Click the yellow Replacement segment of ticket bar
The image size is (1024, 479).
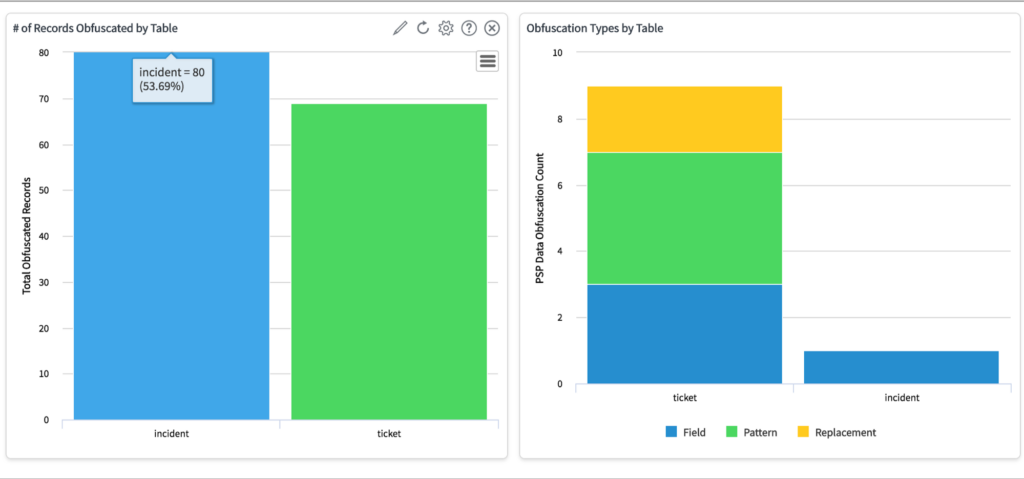click(684, 119)
